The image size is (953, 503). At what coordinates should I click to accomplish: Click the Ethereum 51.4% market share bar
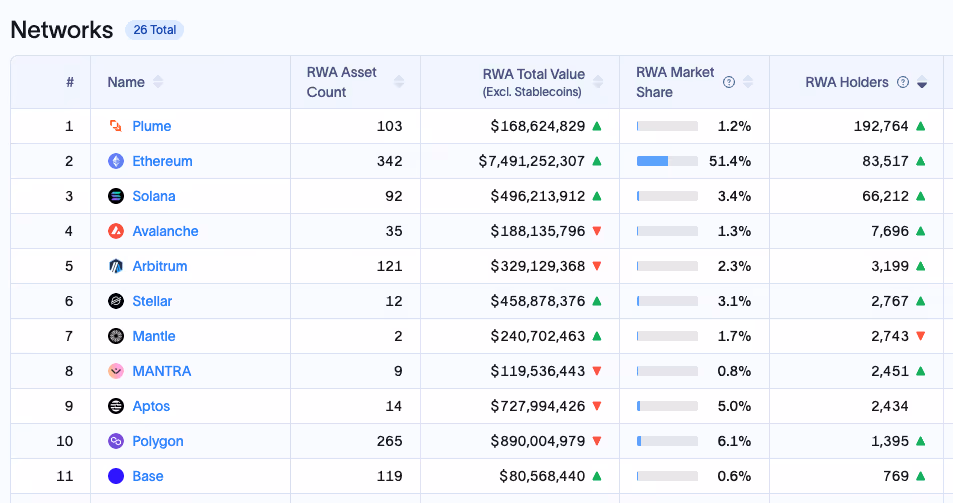coord(667,161)
